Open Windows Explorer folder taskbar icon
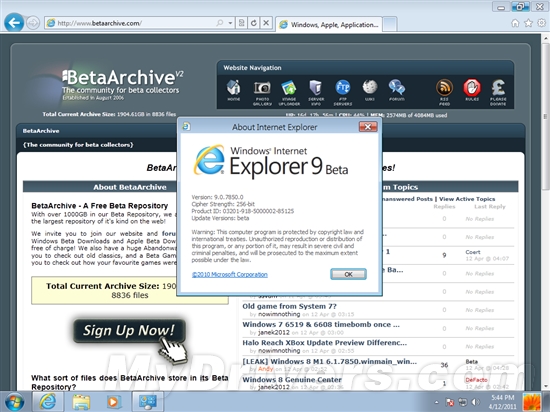Screen dimensions: 550x412 pos(81,402)
